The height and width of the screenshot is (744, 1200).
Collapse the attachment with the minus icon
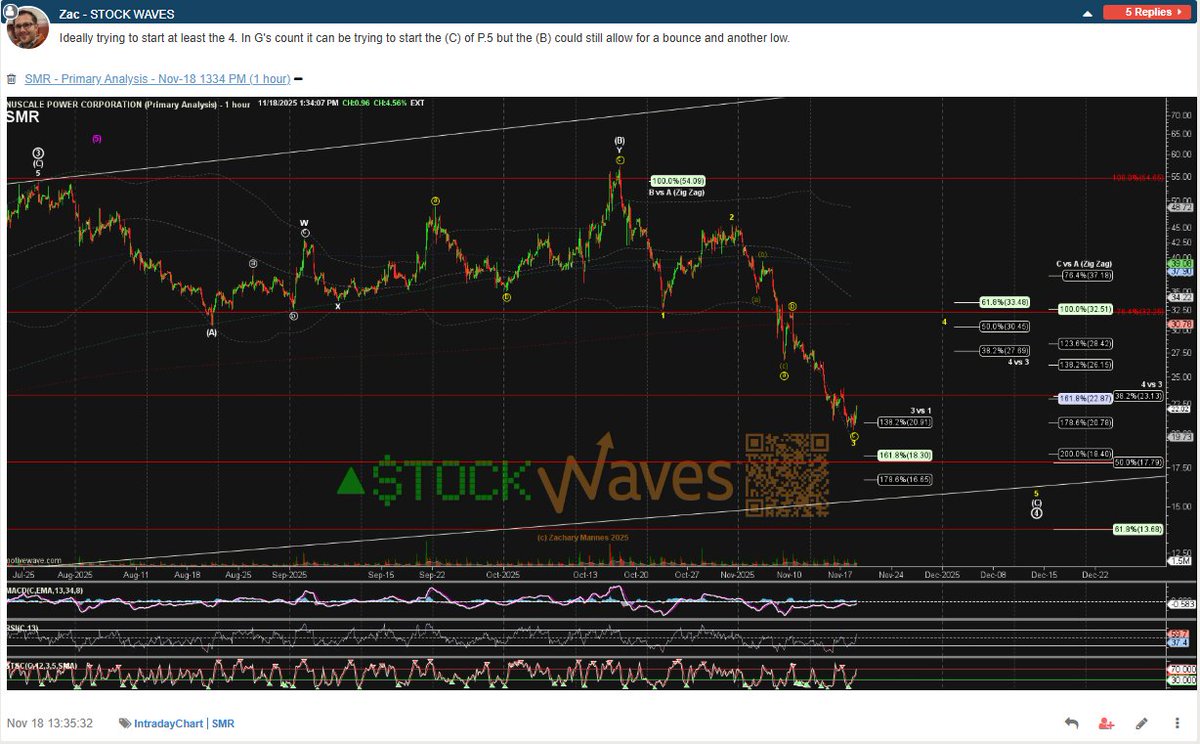(x=298, y=79)
